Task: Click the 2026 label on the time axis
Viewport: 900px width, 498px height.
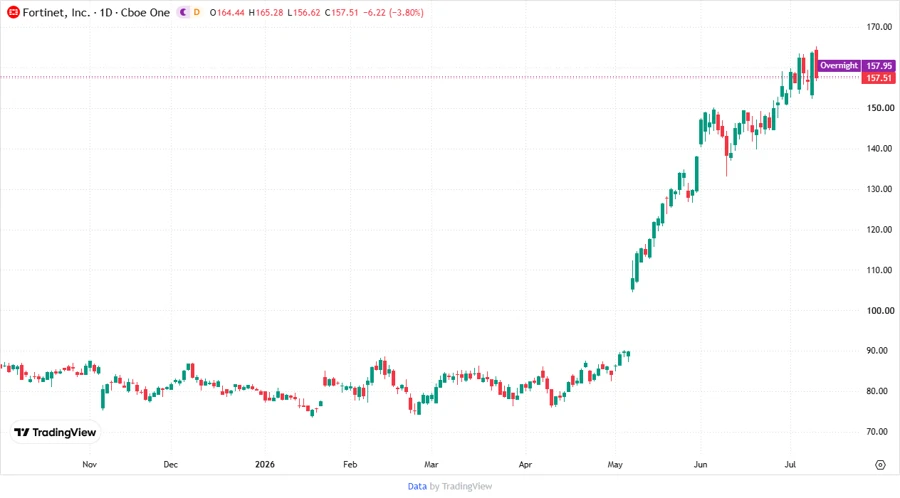Action: [x=265, y=464]
